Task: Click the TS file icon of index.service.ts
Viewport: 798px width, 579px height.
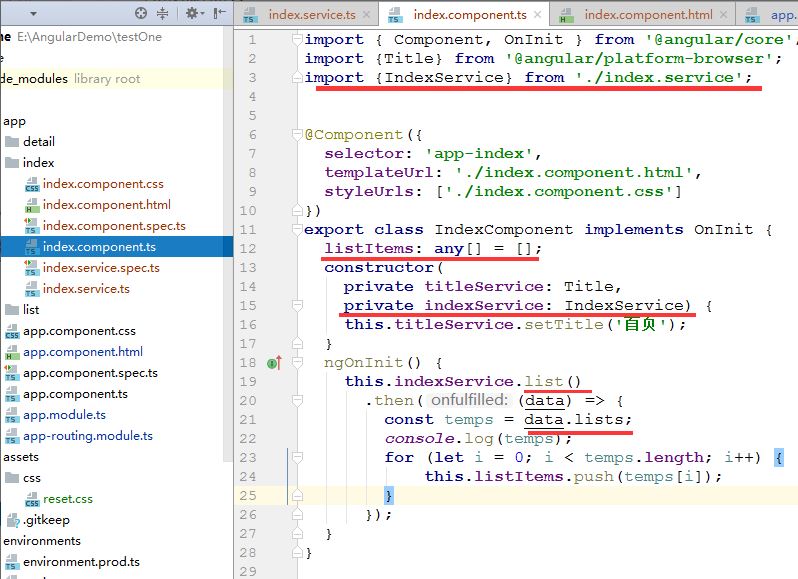Action: tap(32, 289)
